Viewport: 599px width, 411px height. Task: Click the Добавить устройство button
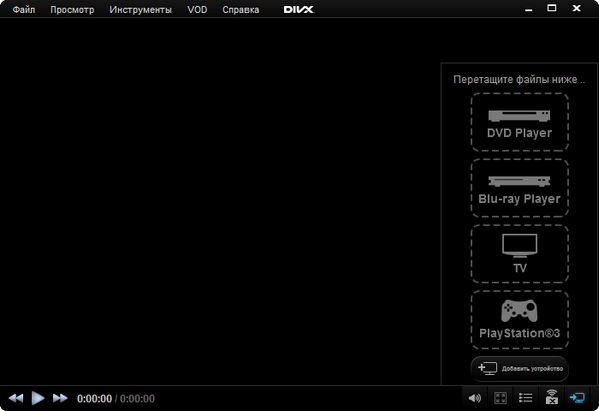coord(520,369)
